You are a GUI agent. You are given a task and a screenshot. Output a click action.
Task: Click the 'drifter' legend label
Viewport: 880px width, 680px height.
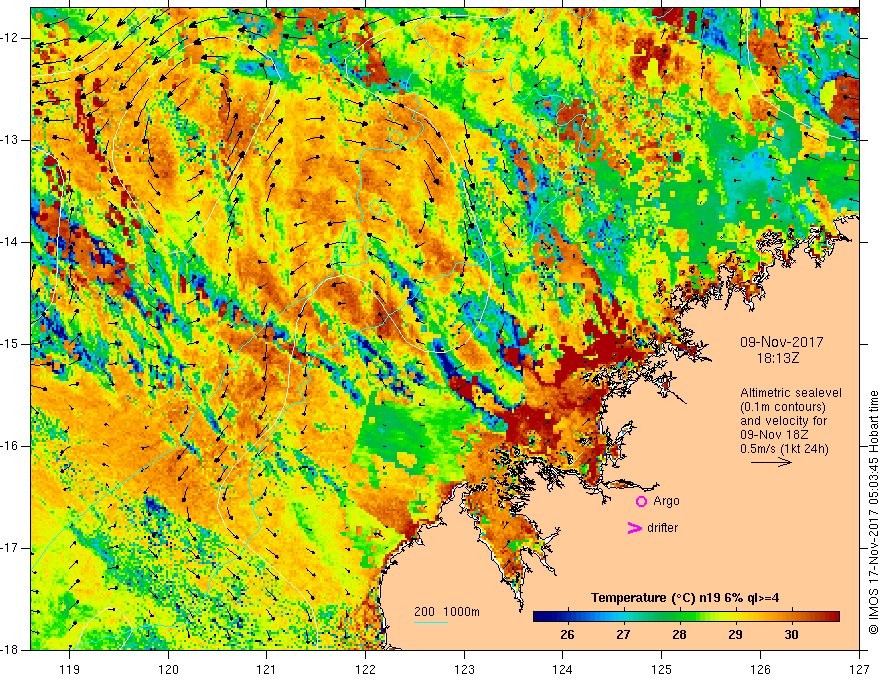[x=662, y=528]
